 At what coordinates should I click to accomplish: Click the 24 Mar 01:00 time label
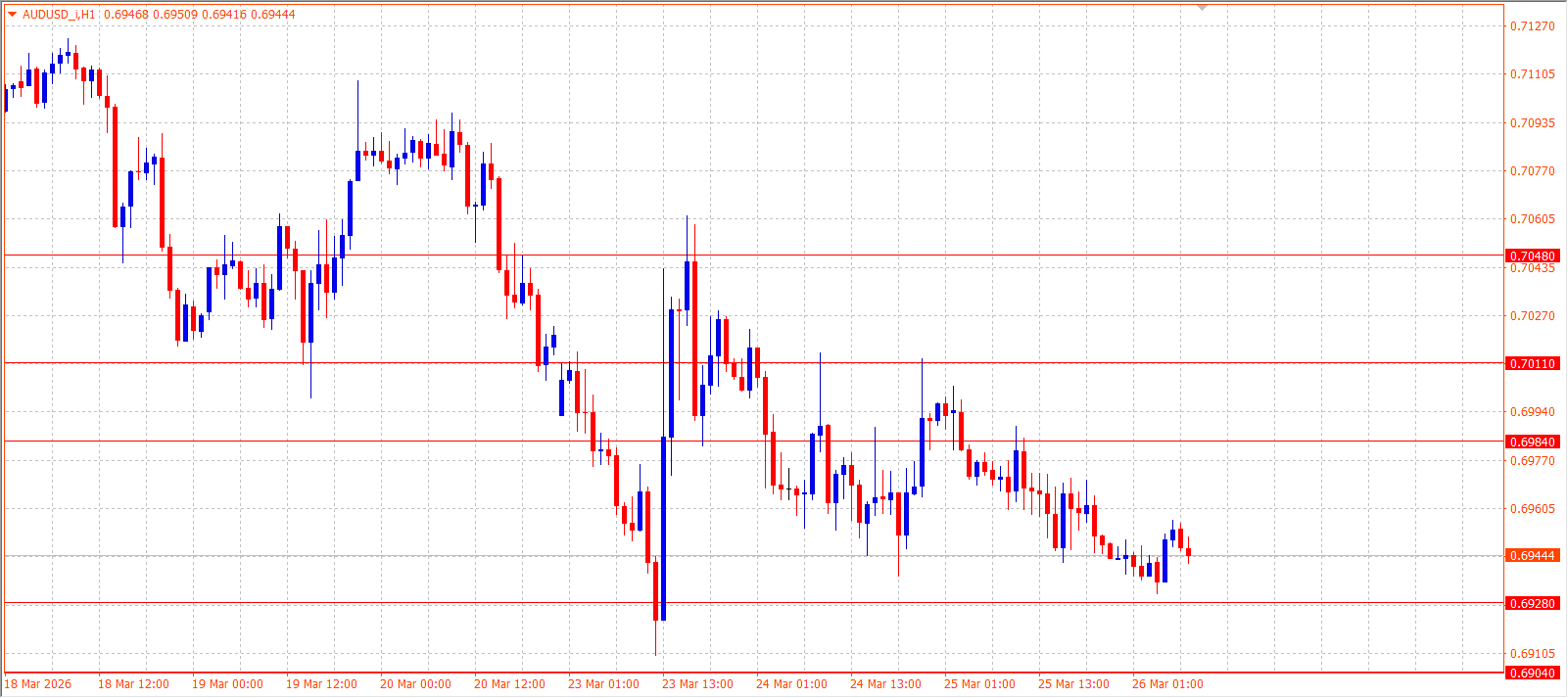(x=791, y=684)
